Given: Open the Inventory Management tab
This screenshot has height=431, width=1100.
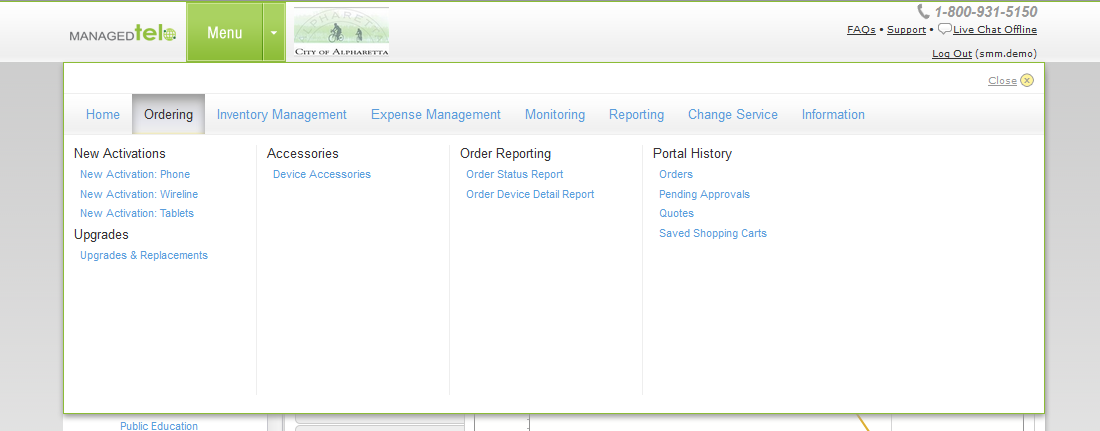Looking at the screenshot, I should click(282, 115).
